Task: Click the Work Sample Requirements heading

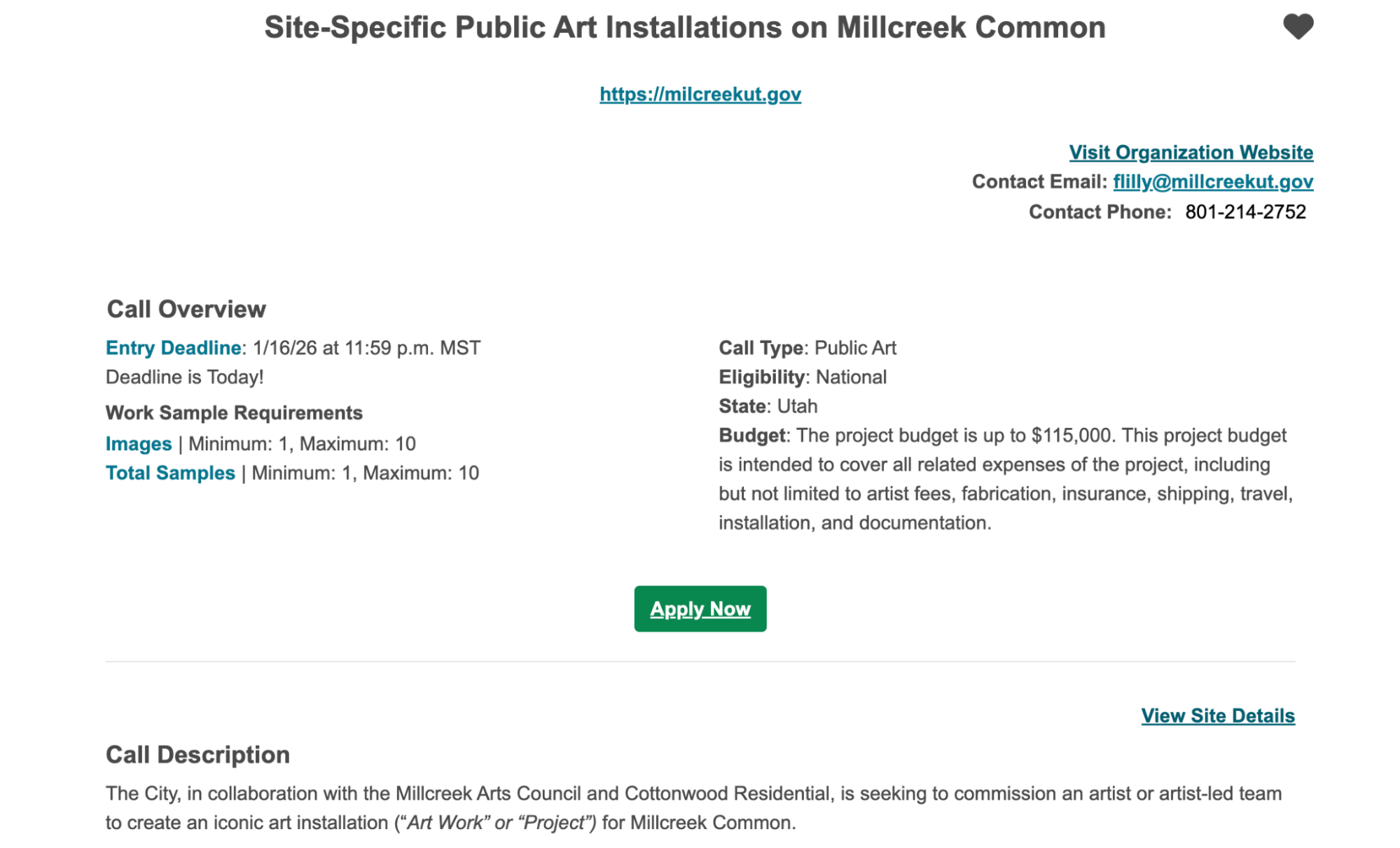Action: 234,413
